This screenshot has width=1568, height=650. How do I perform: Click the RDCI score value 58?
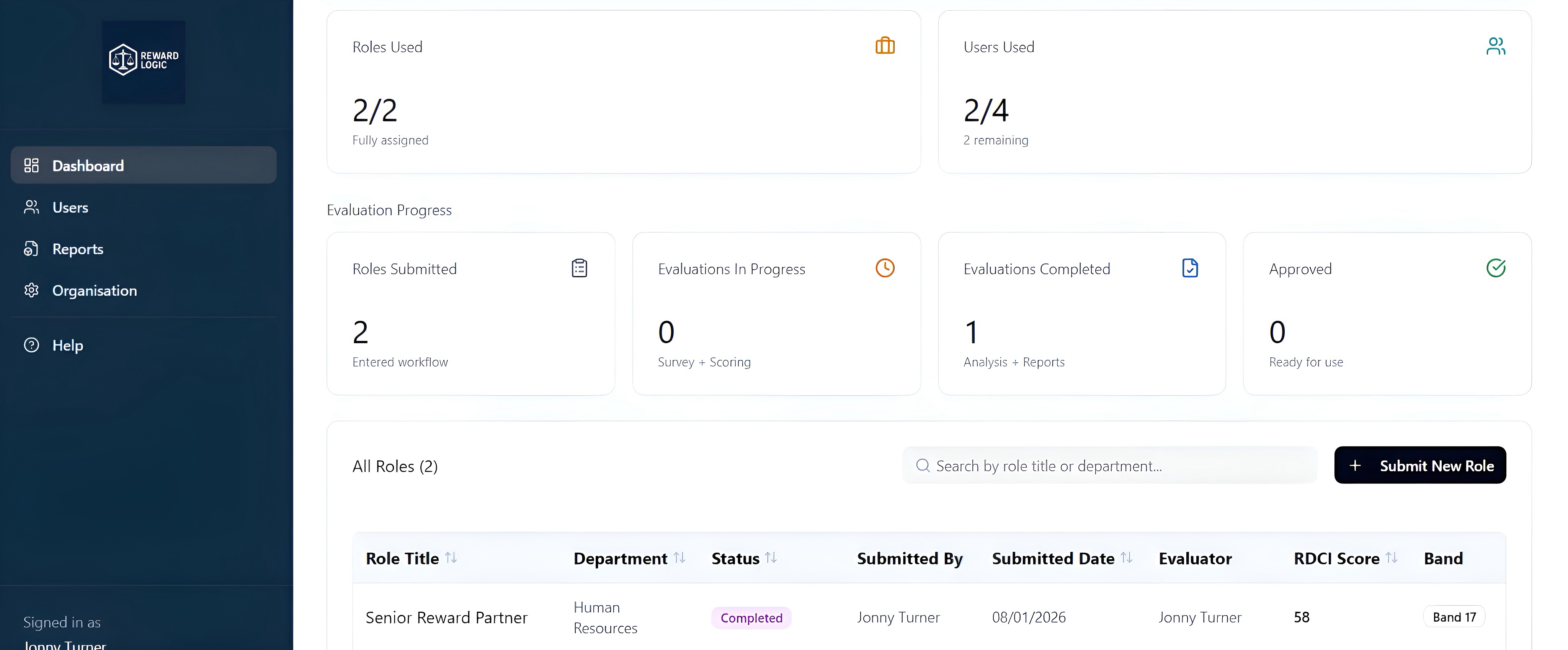(1302, 617)
